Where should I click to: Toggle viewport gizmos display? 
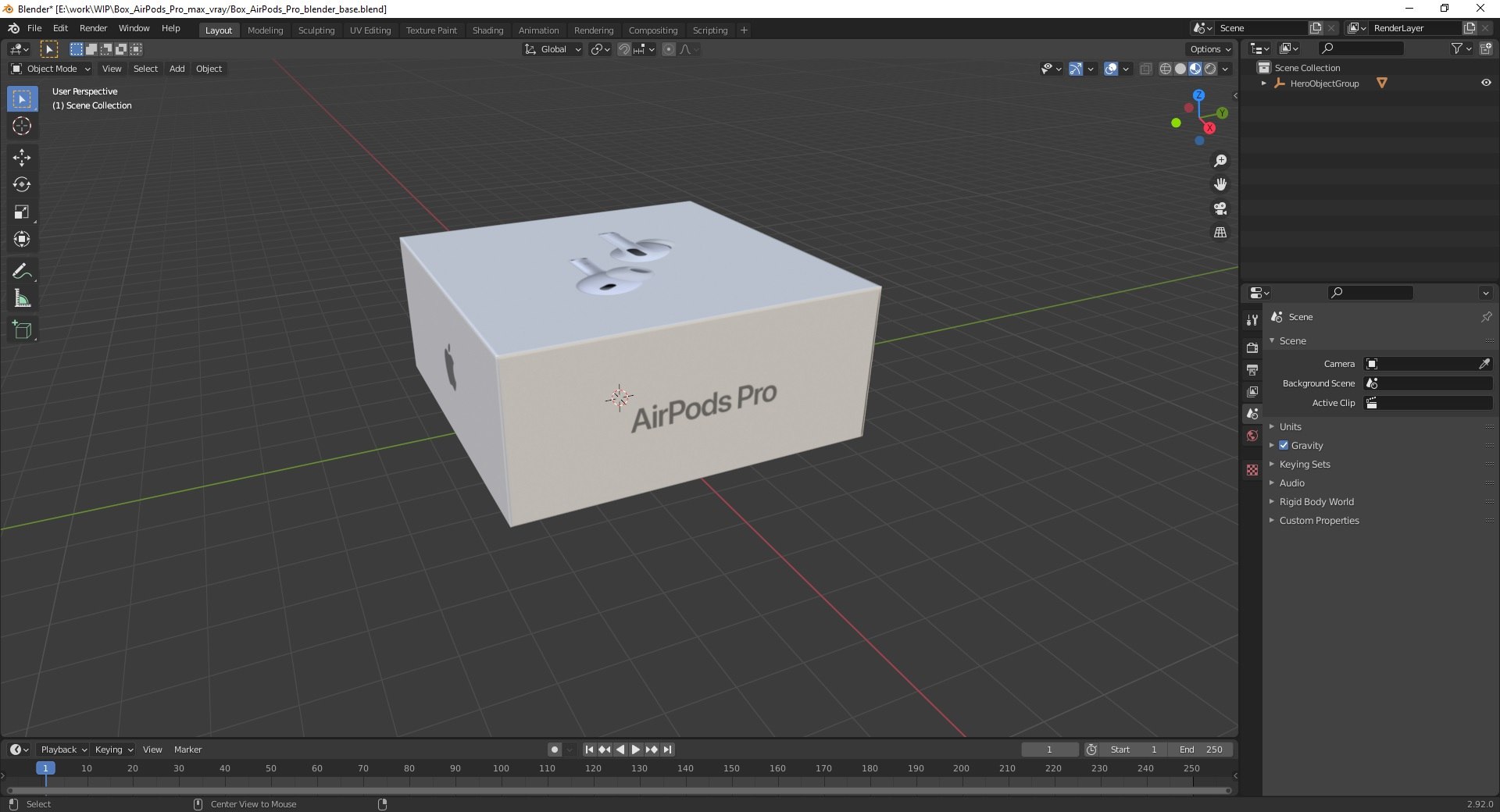(1076, 69)
